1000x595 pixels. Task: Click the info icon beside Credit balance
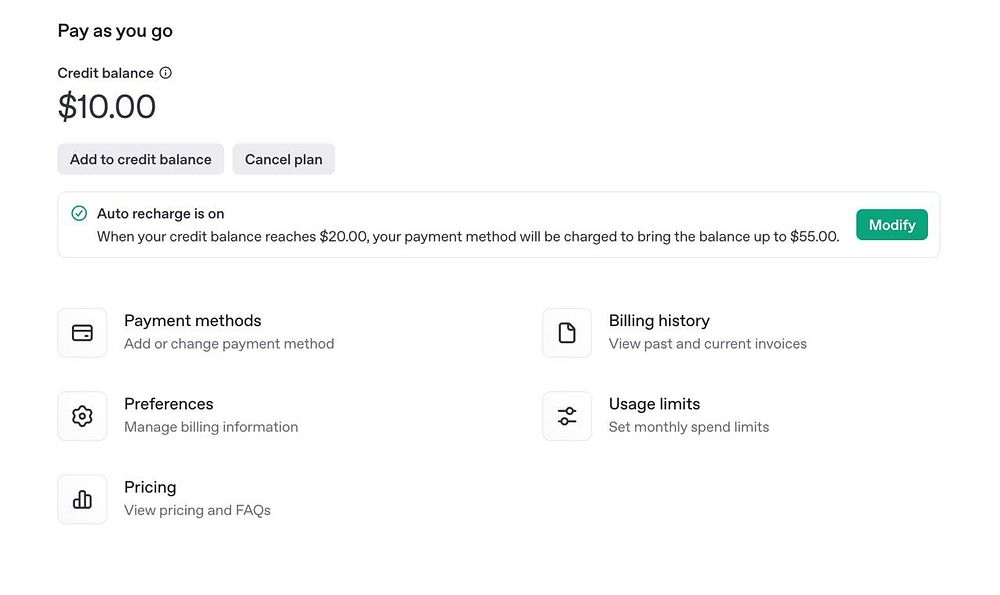[166, 73]
